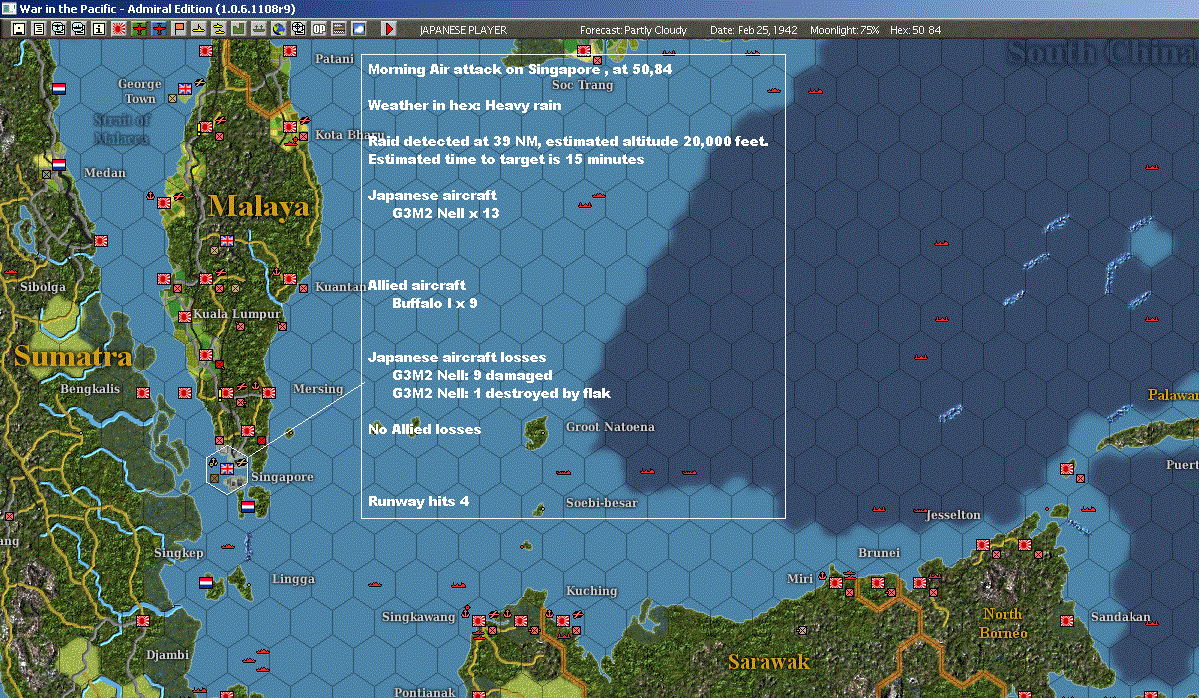Click the grey ship silhouette toolbar icon
1199x698 pixels.
258,29
